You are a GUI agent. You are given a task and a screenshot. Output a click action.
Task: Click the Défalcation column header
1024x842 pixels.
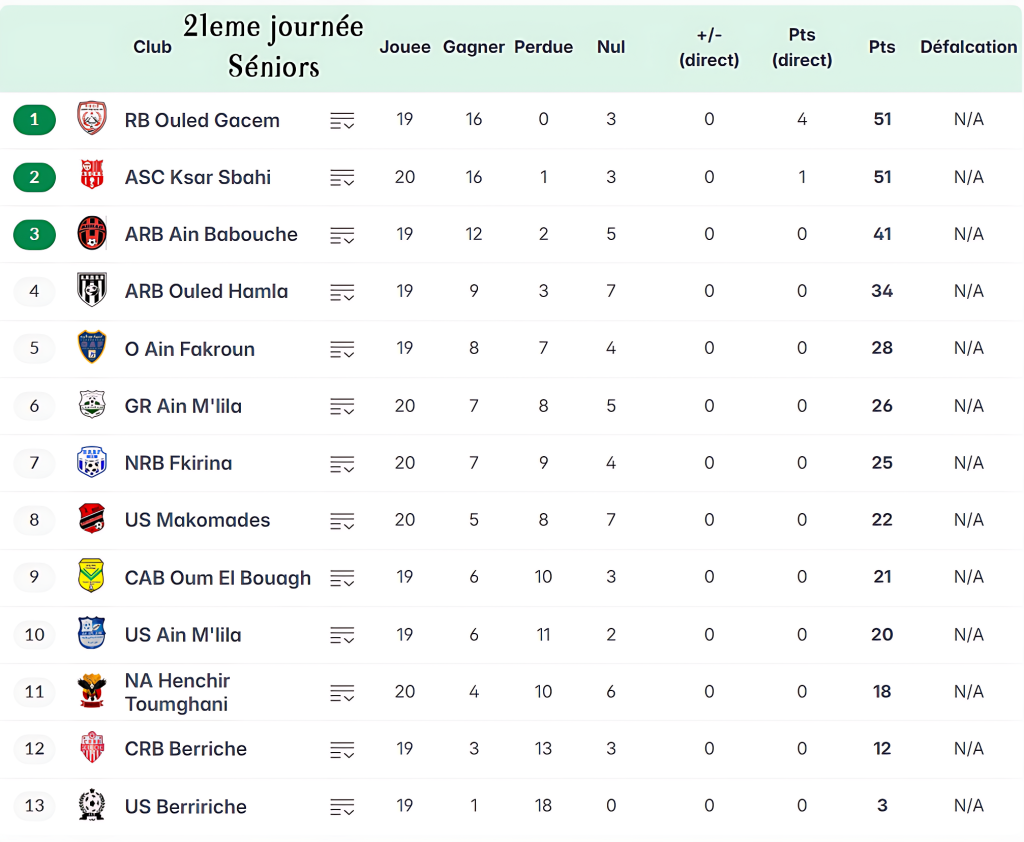tap(968, 47)
